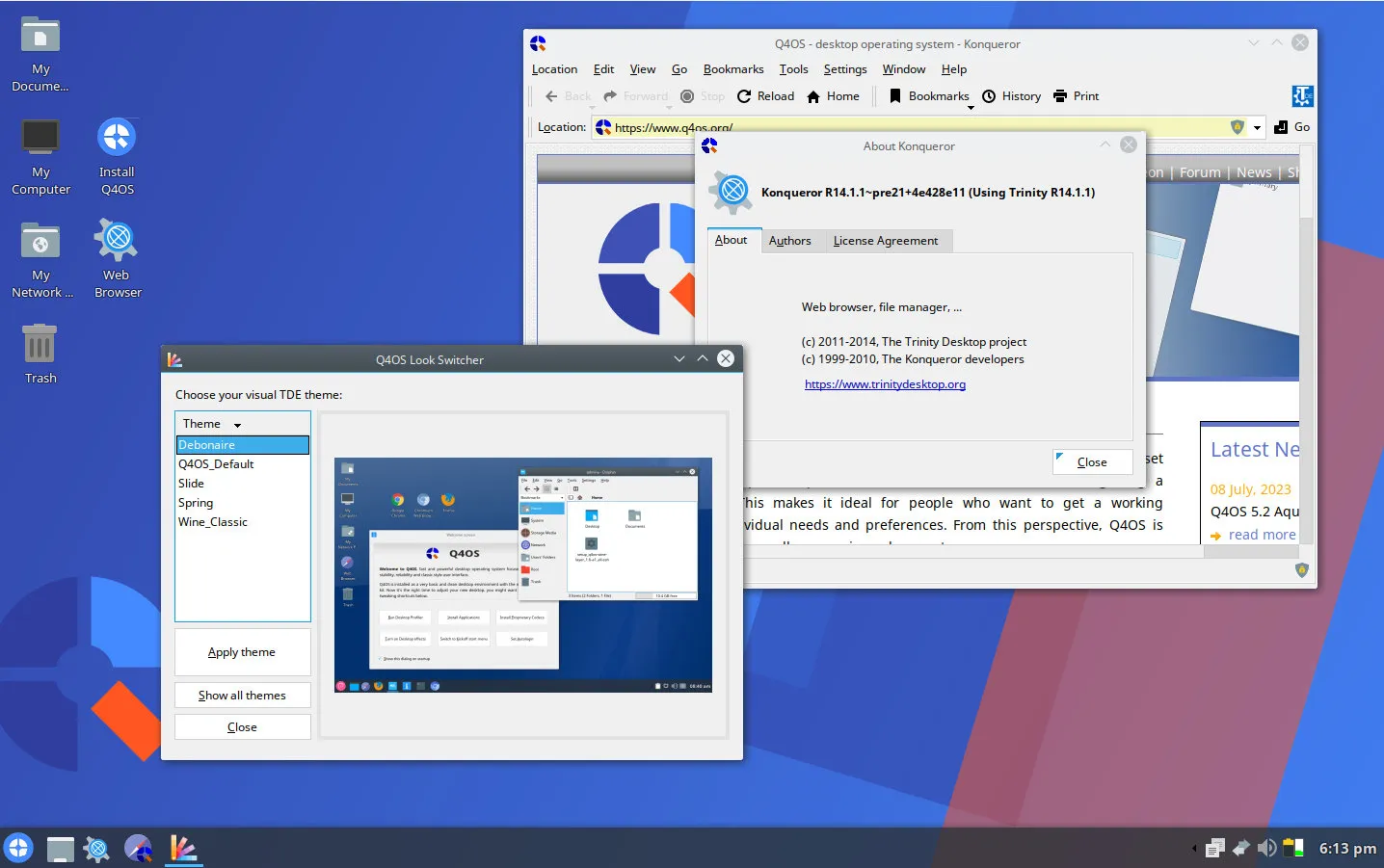The height and width of the screenshot is (868, 1384).
Task: Click the 6:13 pm clock
Action: (1347, 849)
